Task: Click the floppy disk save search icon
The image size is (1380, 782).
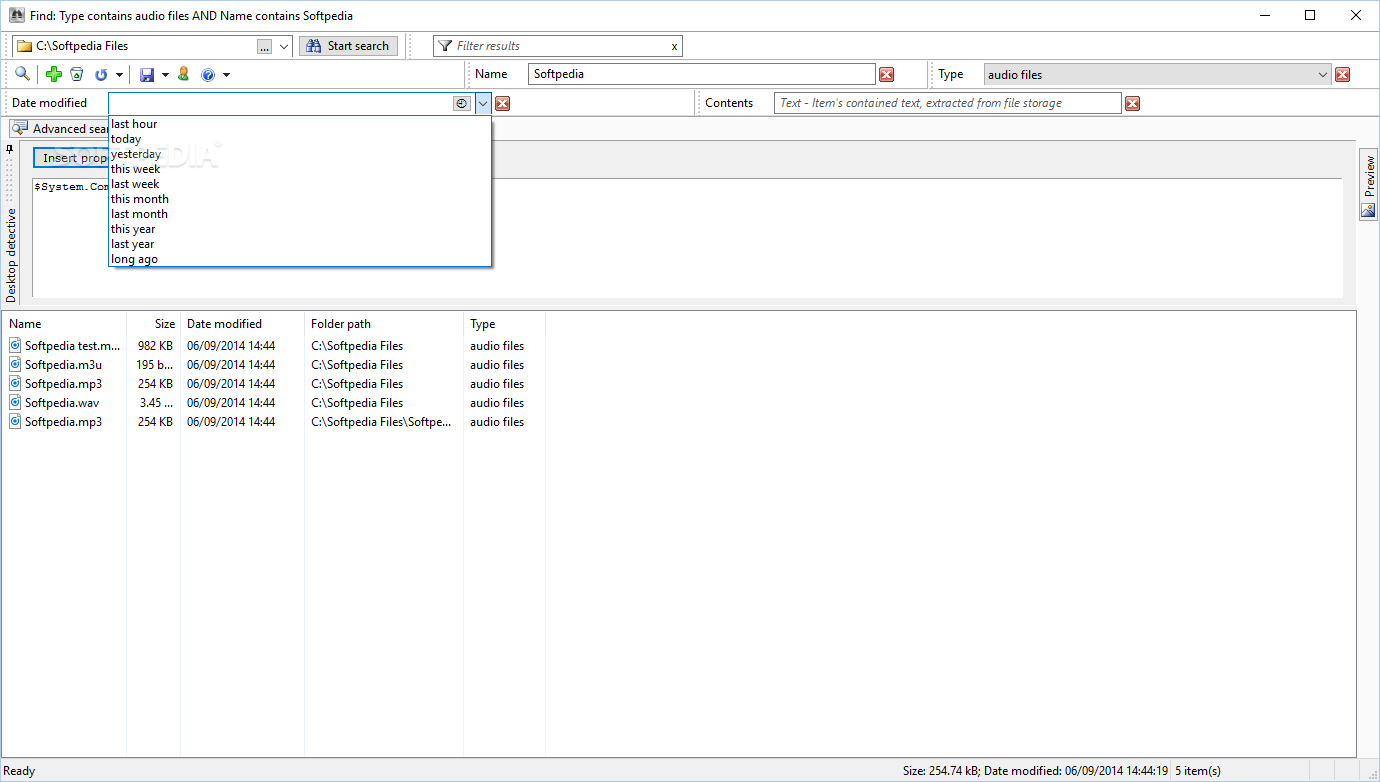Action: 147,74
